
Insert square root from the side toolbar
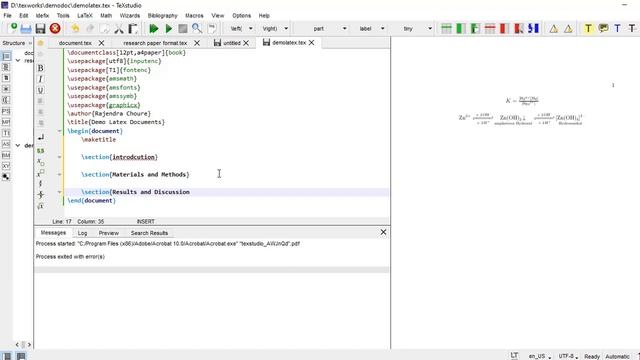point(40,206)
